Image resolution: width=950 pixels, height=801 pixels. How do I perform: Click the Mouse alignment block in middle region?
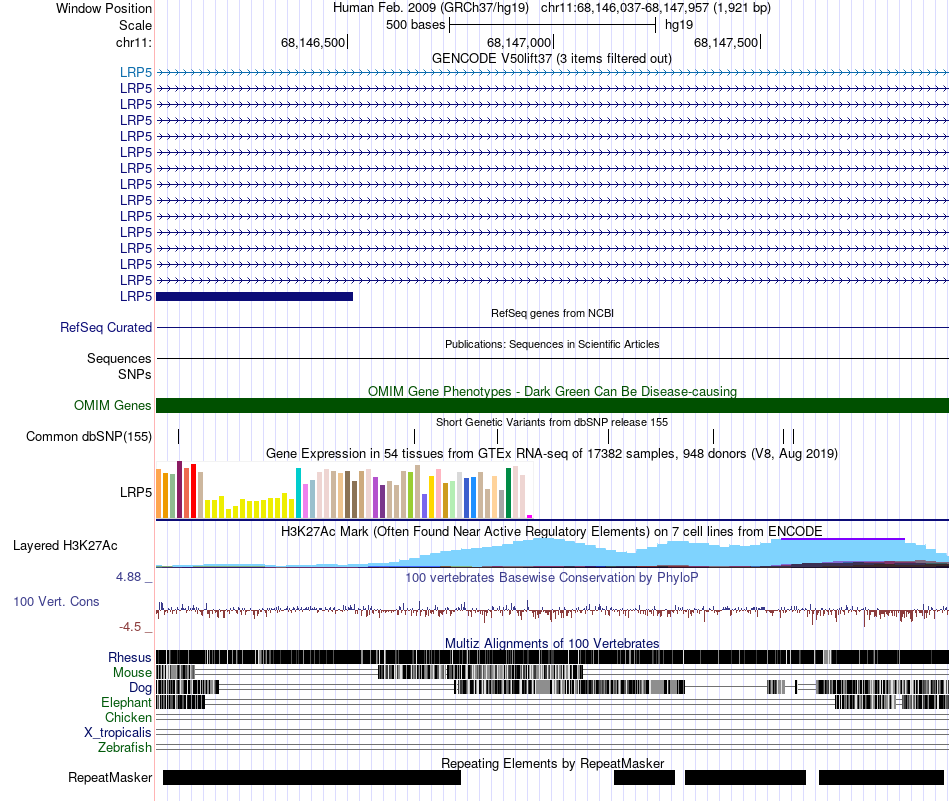(480, 672)
